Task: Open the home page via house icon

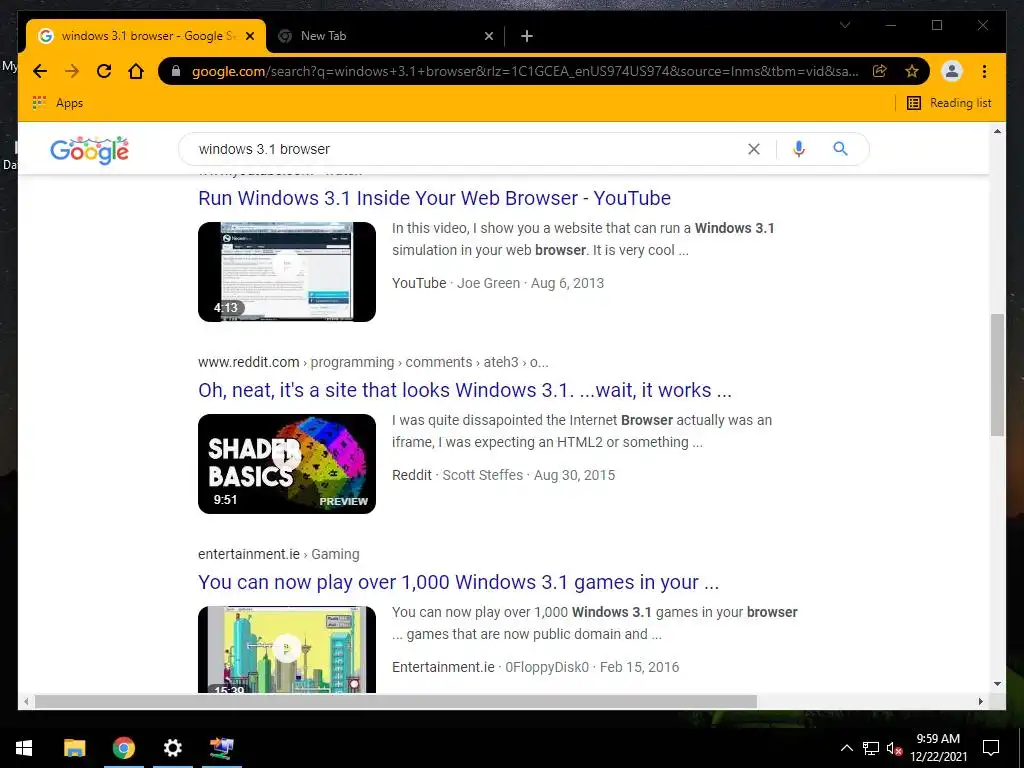Action: pos(136,71)
